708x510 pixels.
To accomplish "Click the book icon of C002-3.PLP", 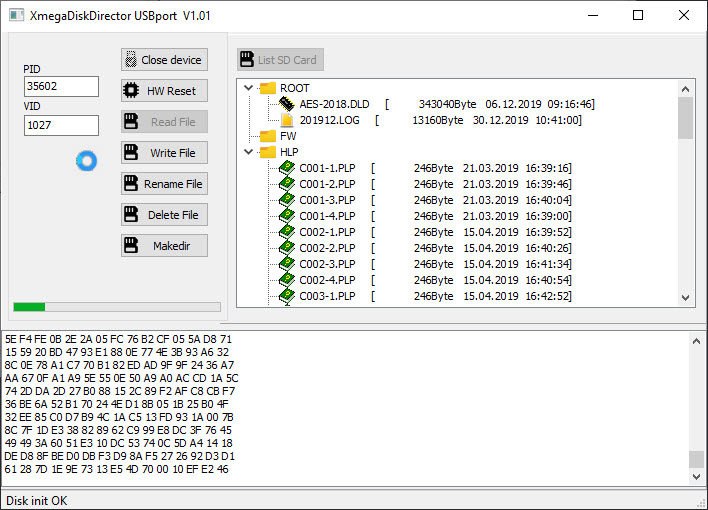I will click(x=287, y=264).
